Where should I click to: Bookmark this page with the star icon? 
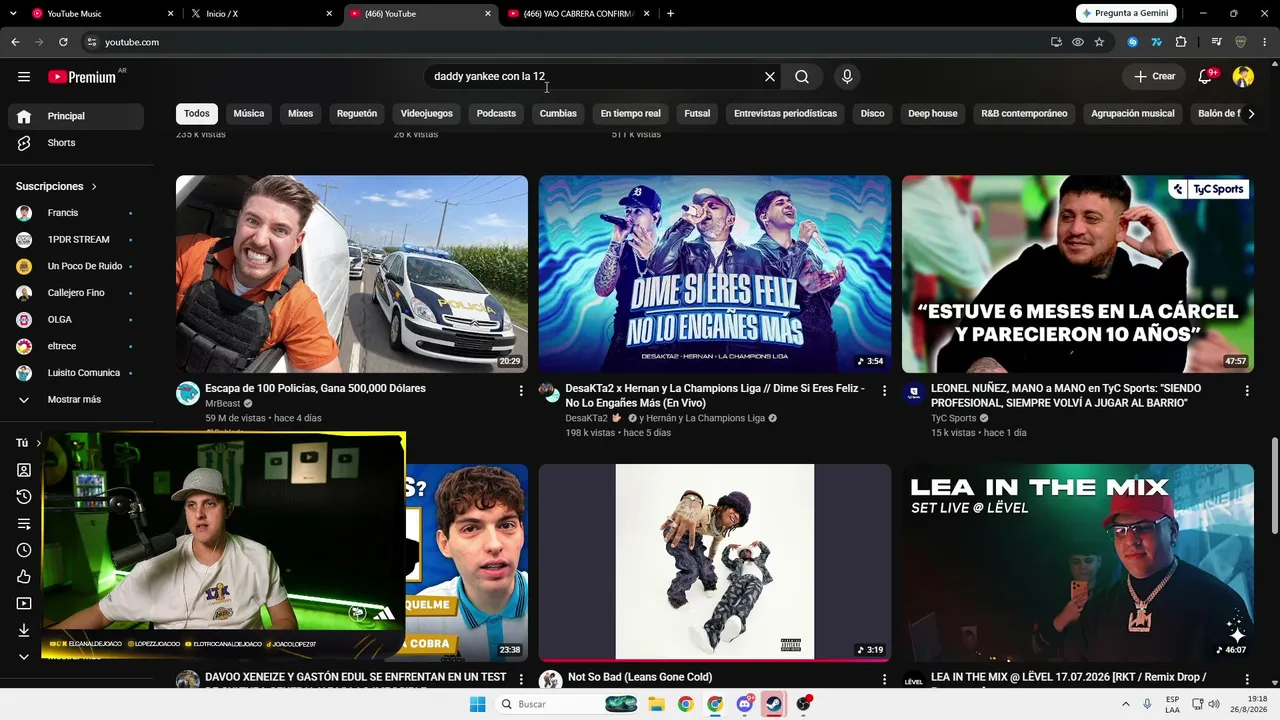1099,42
